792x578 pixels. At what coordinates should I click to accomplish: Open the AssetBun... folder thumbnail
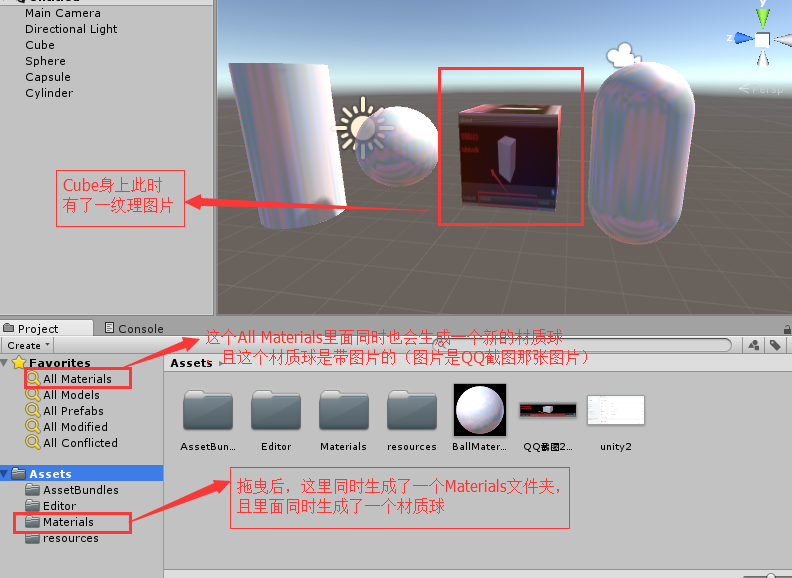pyautogui.click(x=208, y=410)
